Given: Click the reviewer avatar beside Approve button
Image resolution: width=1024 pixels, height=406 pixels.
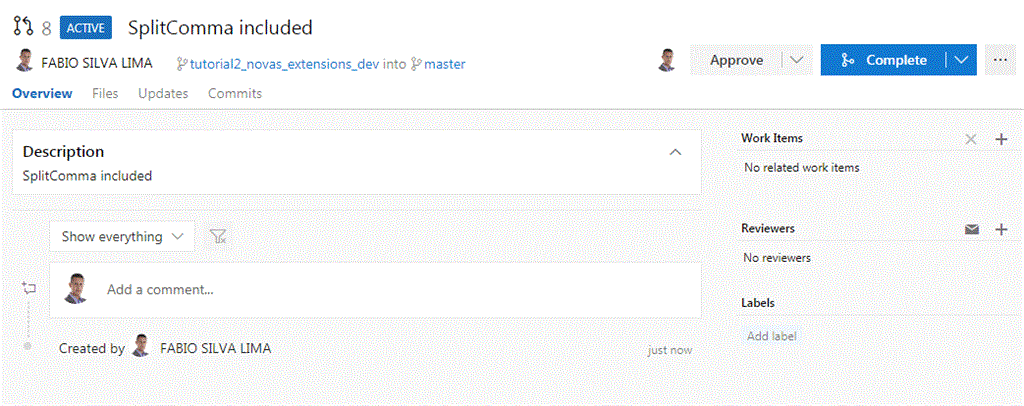Looking at the screenshot, I should [667, 60].
